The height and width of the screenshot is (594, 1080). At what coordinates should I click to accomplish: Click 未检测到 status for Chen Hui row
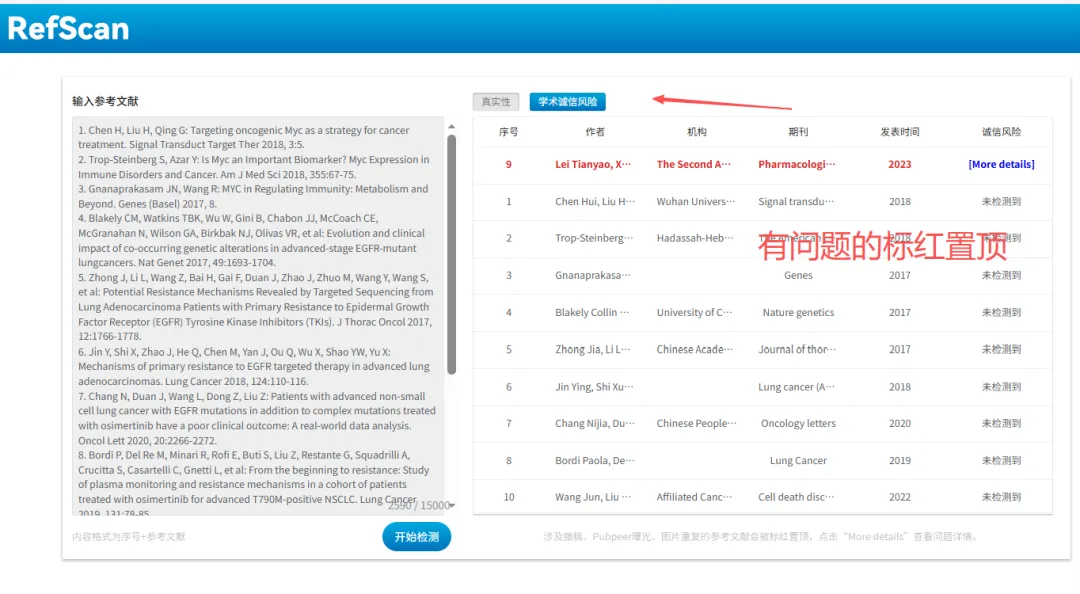[1001, 201]
